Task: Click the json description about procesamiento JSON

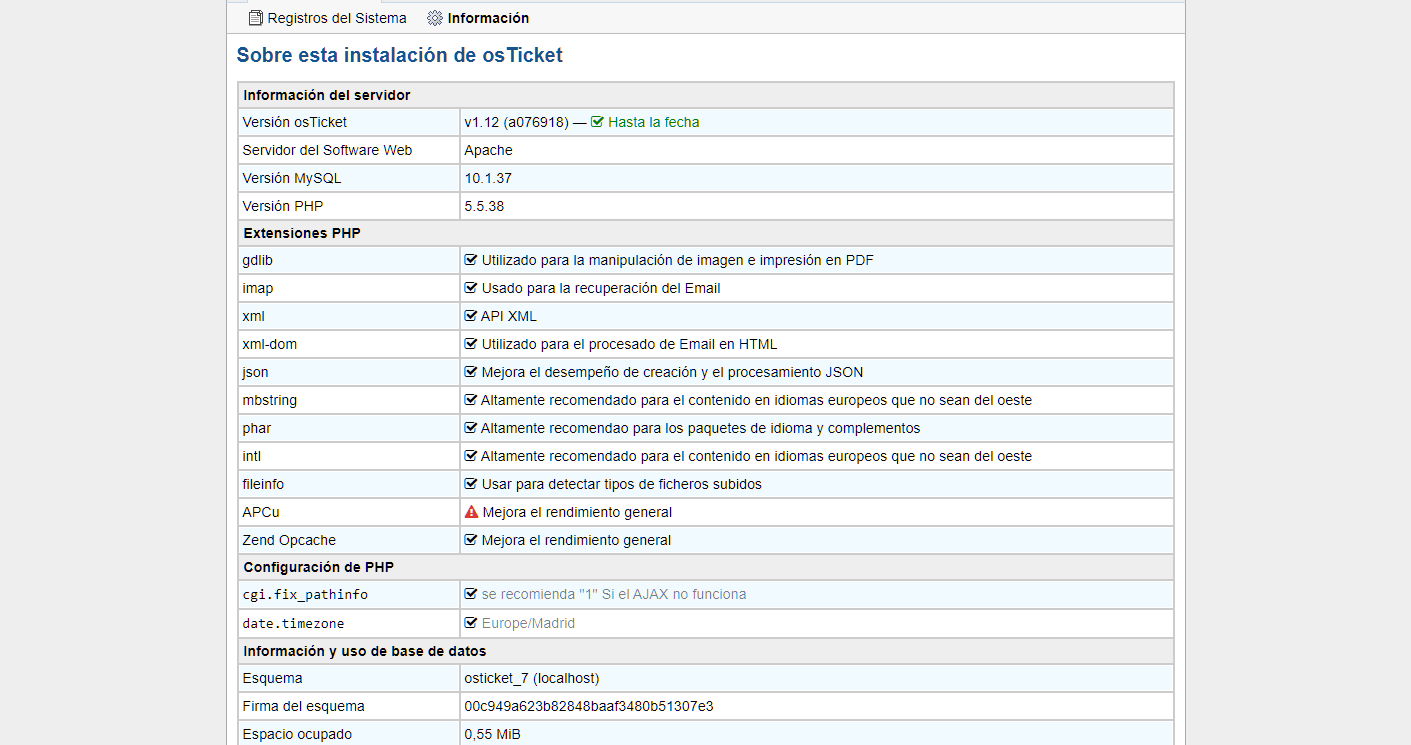Action: 672,372
